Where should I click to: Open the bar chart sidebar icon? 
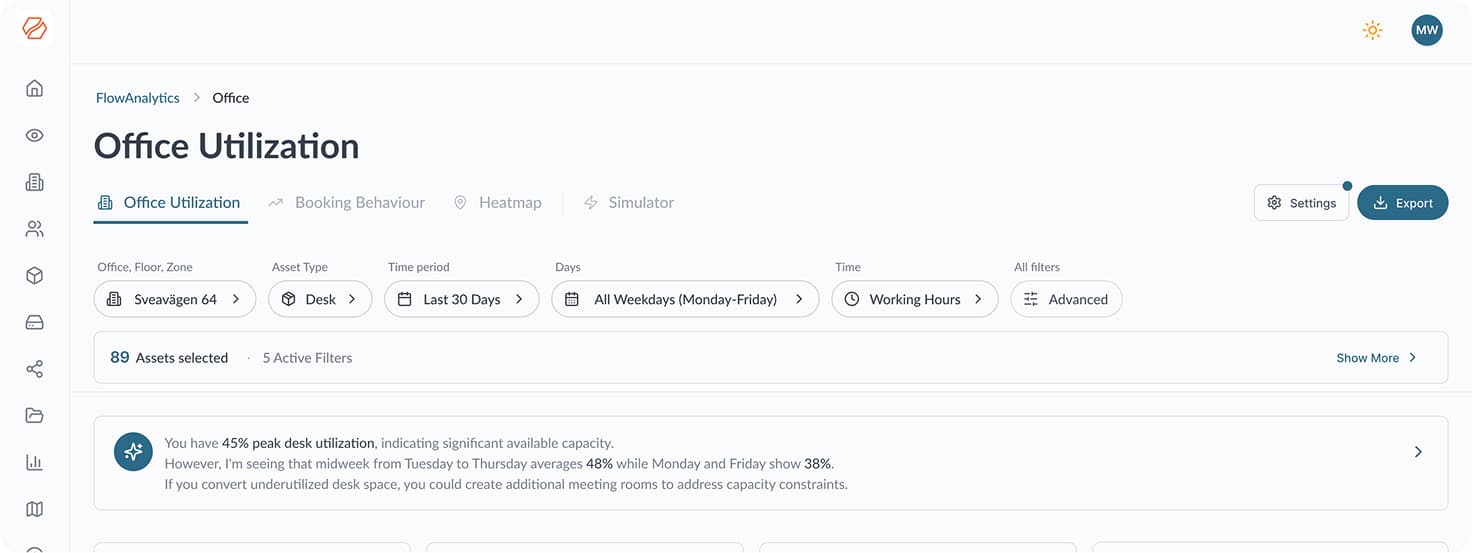pos(35,462)
